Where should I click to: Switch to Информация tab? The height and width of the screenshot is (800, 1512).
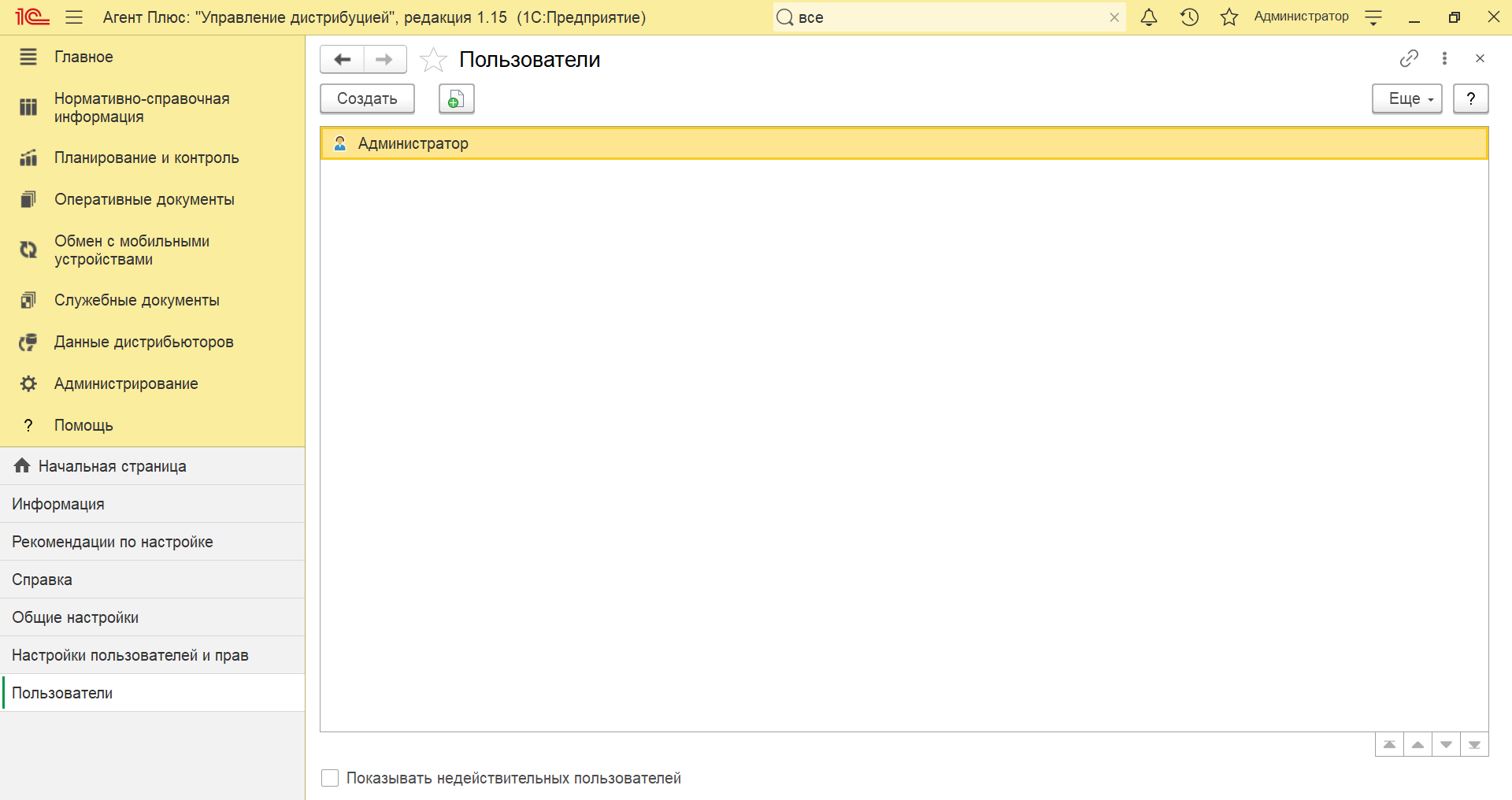pyautogui.click(x=152, y=504)
